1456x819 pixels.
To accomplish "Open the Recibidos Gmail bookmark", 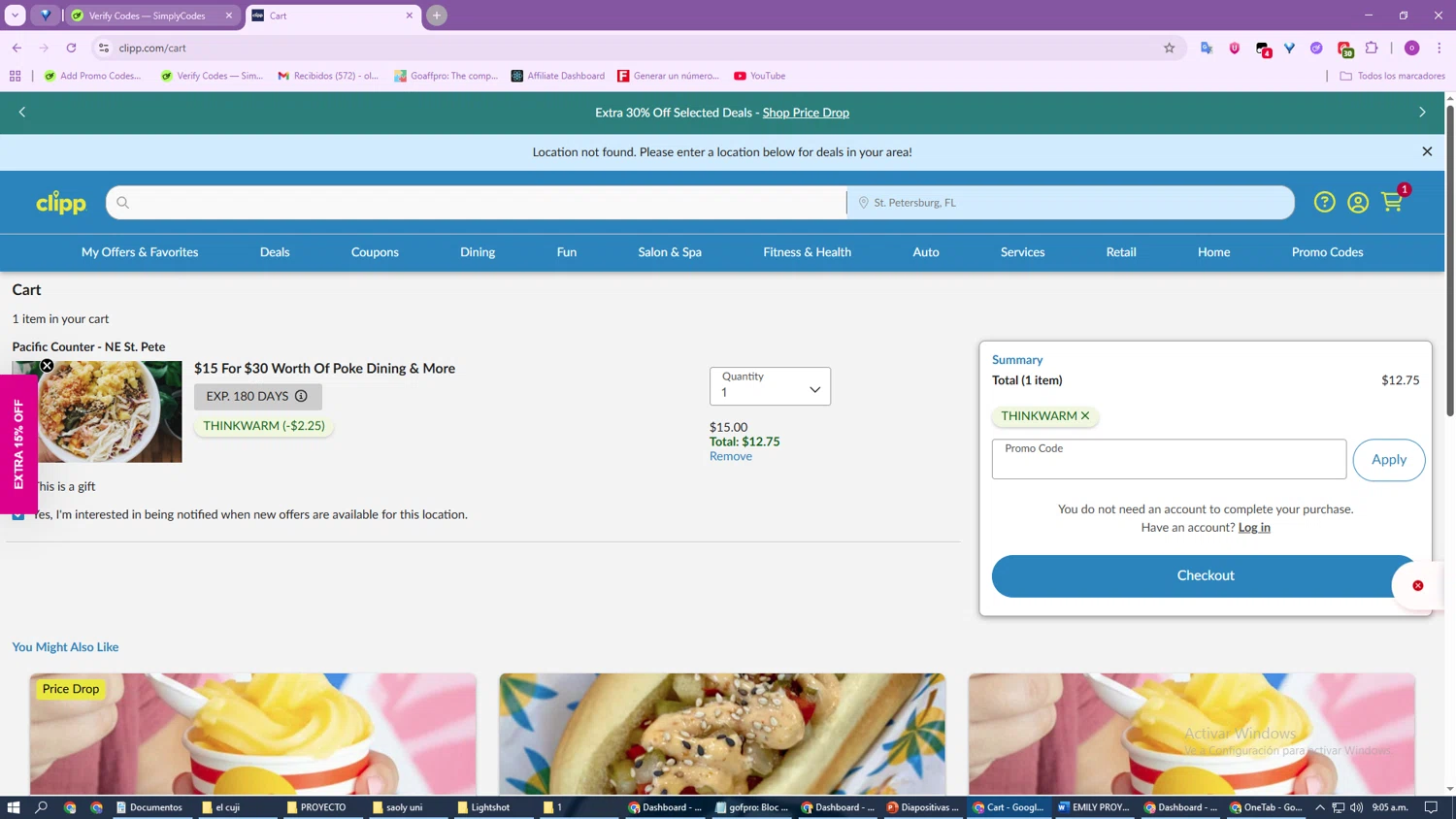I will 328,76.
